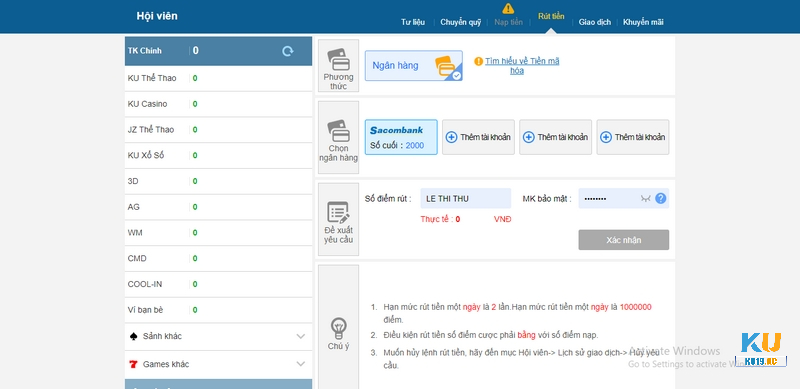
Task: Refresh the TK Chính balance
Action: (x=288, y=51)
